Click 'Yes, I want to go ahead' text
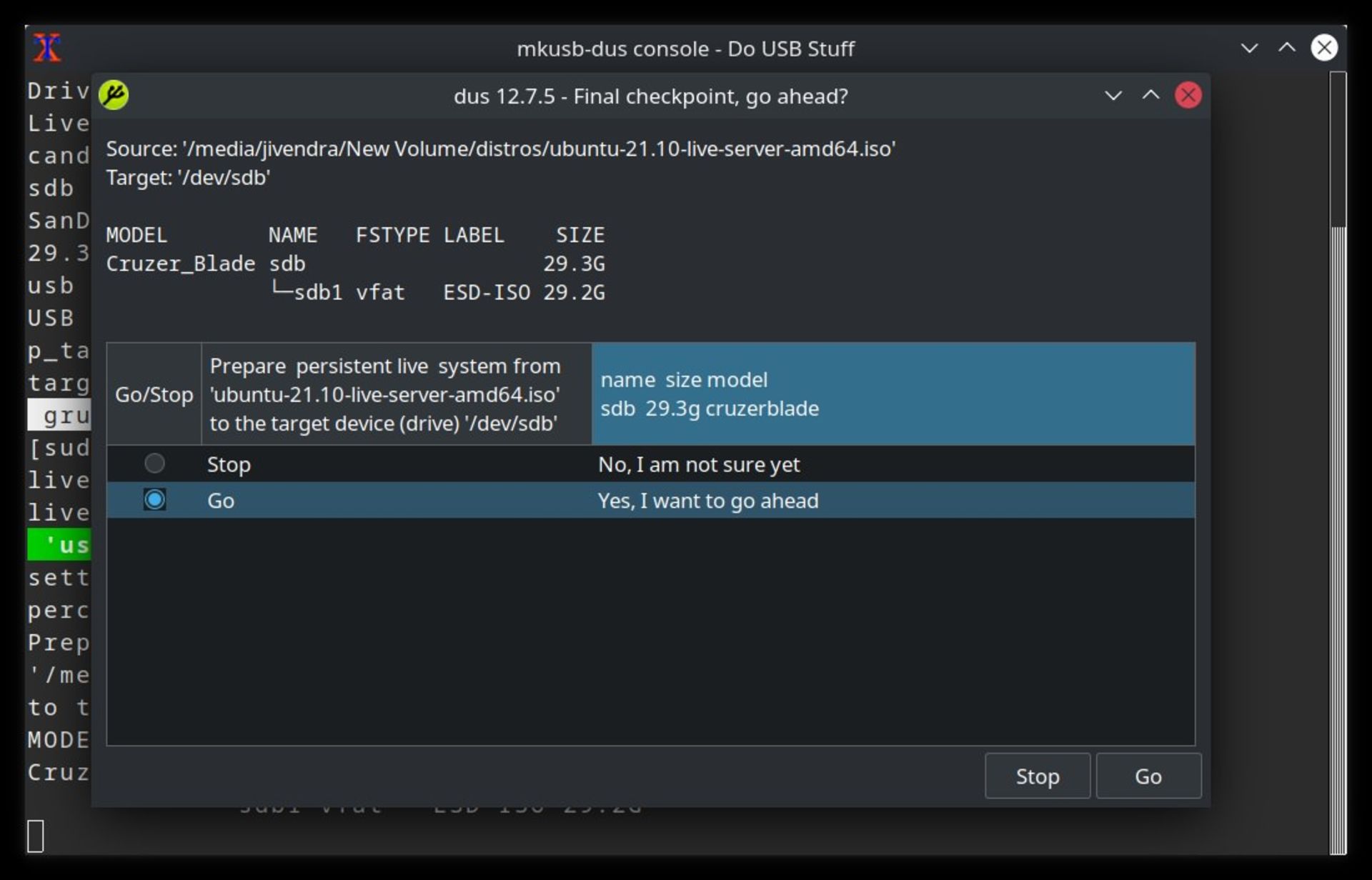The width and height of the screenshot is (1372, 880). (x=708, y=501)
